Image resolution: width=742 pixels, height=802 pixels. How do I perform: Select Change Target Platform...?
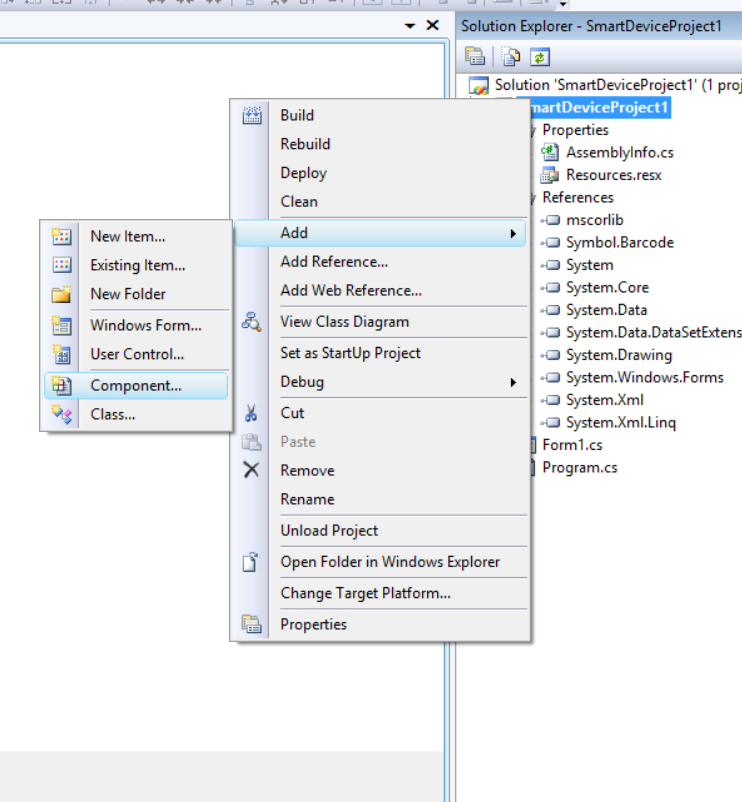379,593
